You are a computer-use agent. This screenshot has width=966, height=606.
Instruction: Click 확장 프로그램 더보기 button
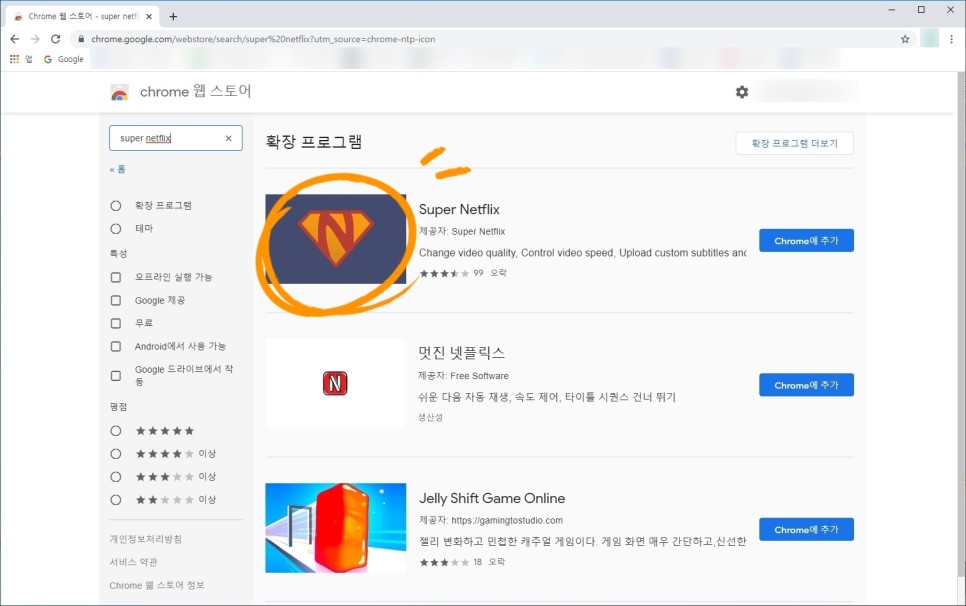pos(794,143)
